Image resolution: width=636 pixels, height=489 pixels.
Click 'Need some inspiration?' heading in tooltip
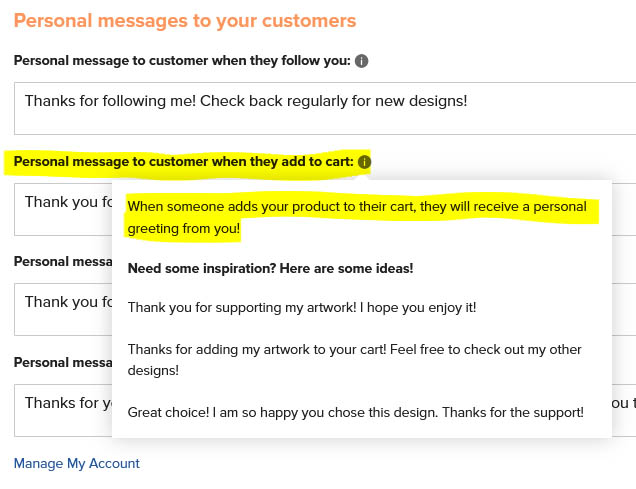click(x=271, y=268)
